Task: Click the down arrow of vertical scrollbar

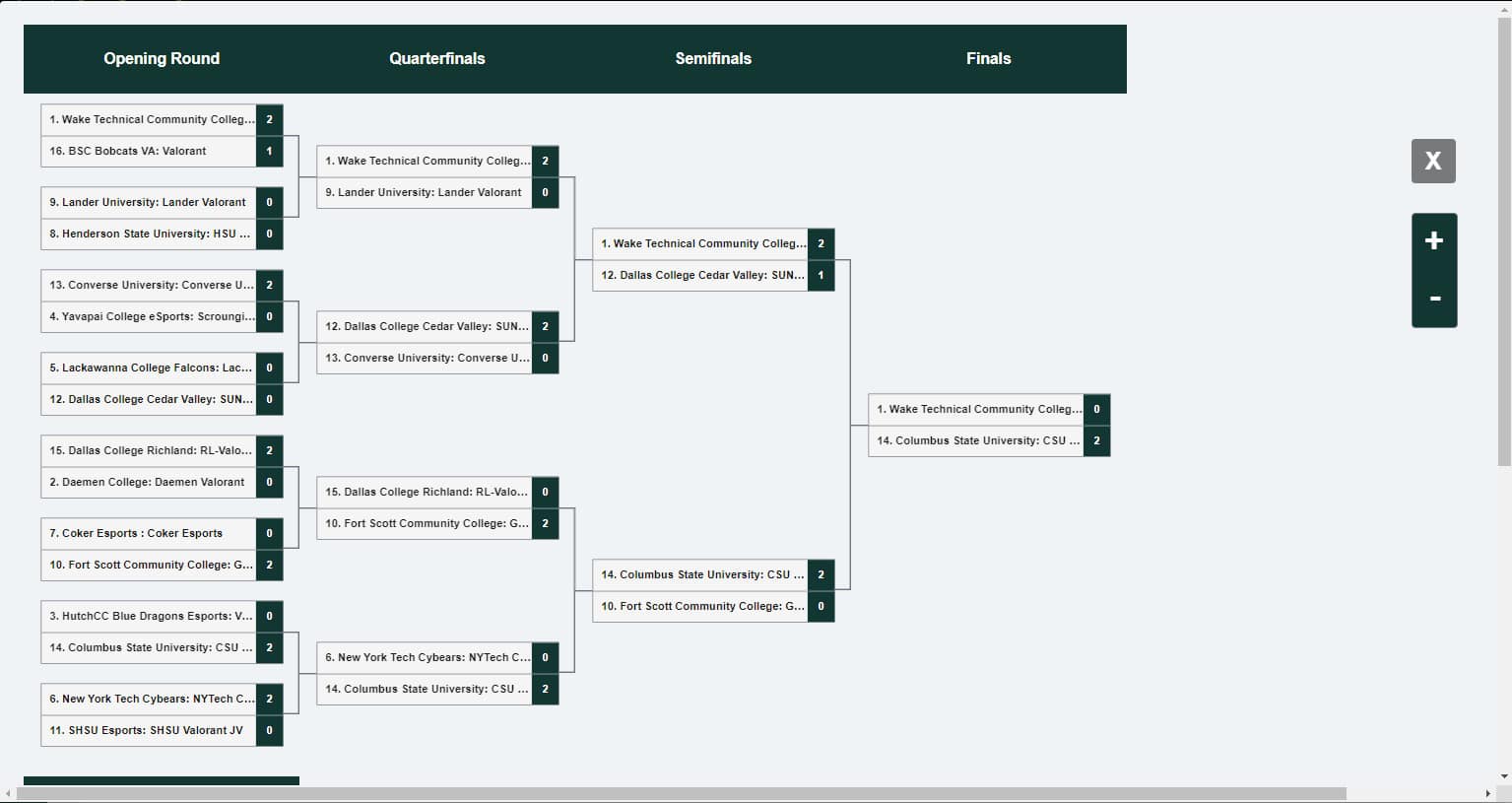Action: [1504, 776]
